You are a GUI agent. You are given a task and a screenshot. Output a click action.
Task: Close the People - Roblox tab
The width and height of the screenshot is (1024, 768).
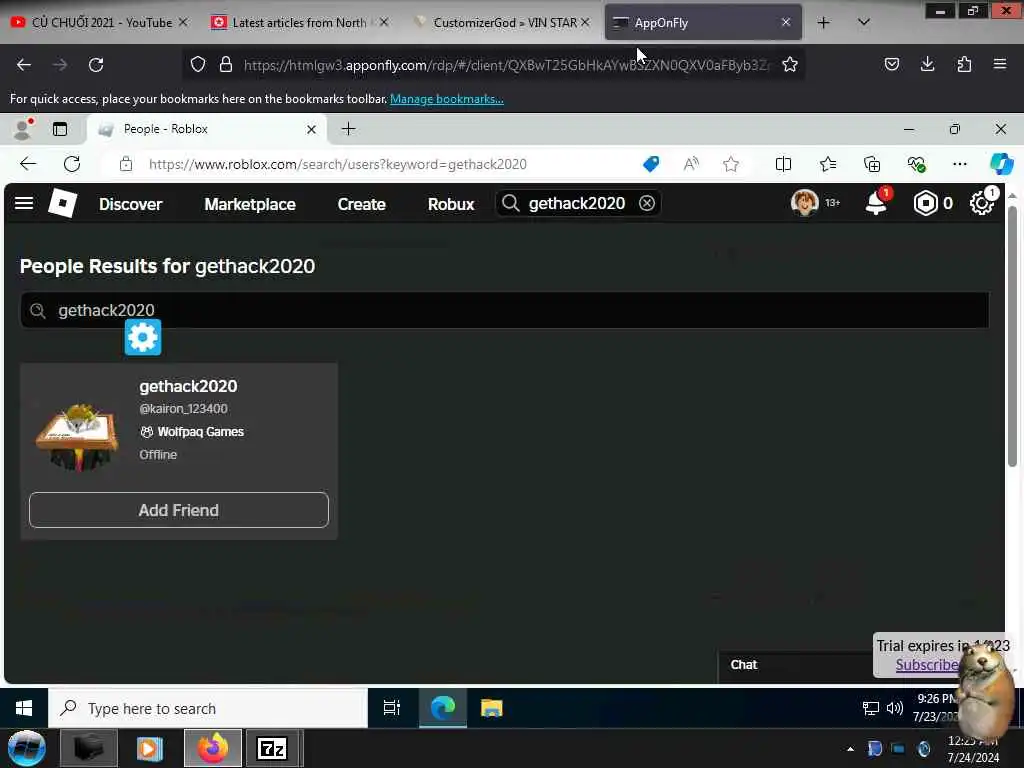(x=312, y=129)
